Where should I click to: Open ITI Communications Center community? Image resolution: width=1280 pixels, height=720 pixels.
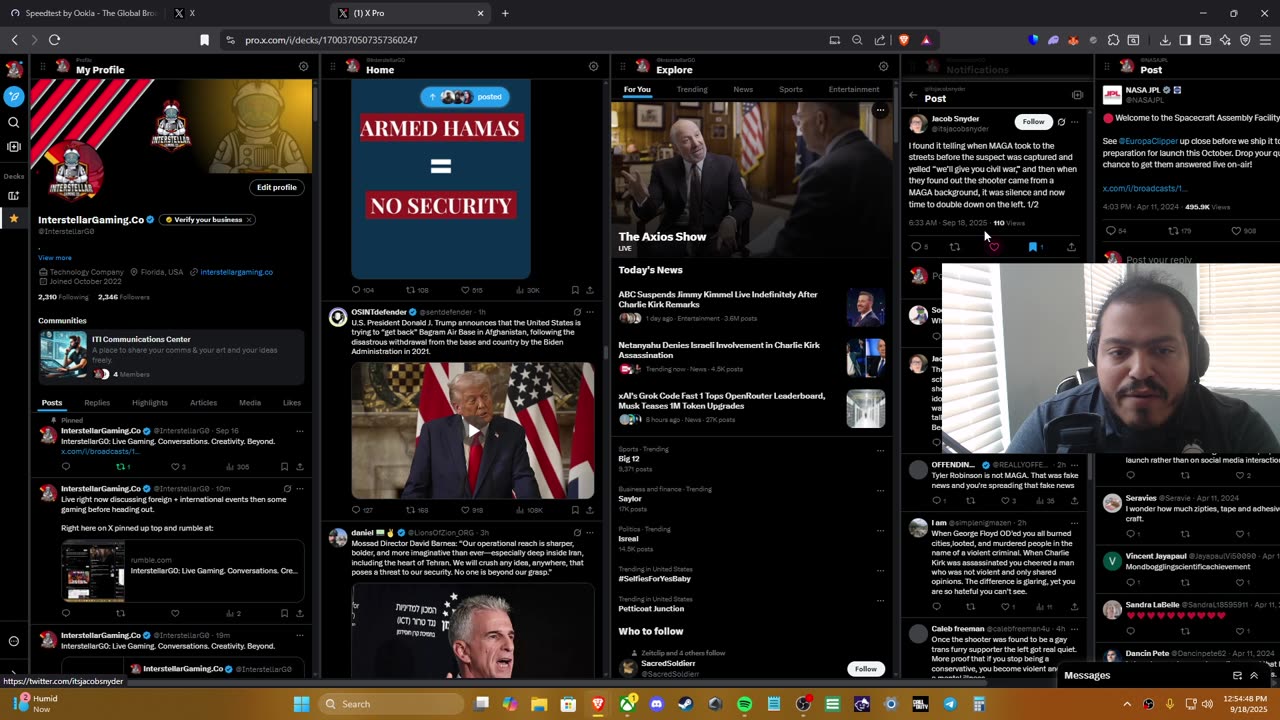point(170,359)
